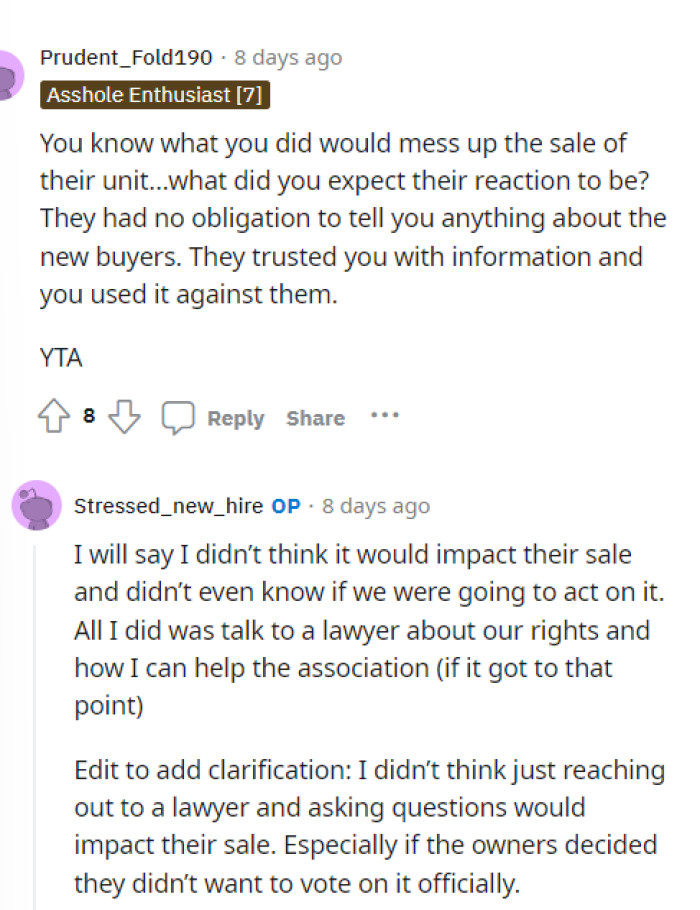The height and width of the screenshot is (910, 700).
Task: Toggle the OP badge highlight on Stressed_new_hire
Action: (x=284, y=506)
